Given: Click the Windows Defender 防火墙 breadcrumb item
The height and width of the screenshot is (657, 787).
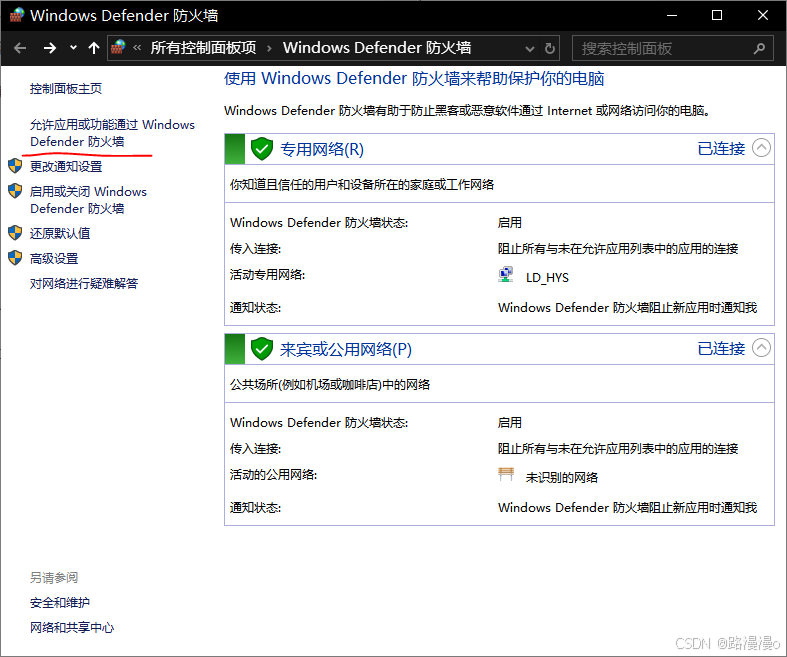Looking at the screenshot, I should [x=377, y=48].
